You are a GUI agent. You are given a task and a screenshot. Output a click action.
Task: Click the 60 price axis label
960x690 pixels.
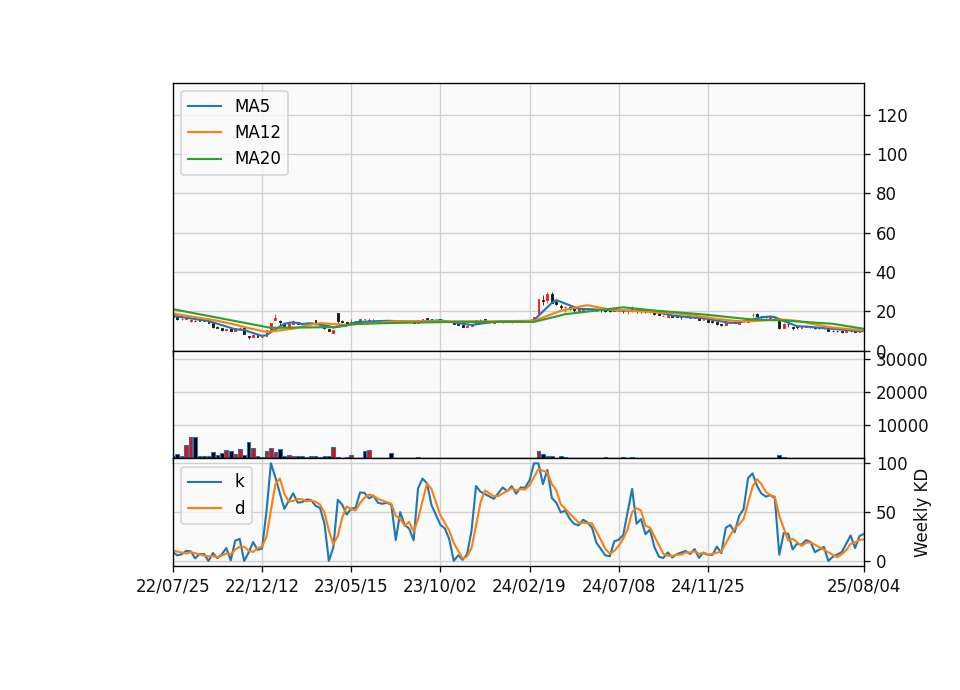coord(887,233)
